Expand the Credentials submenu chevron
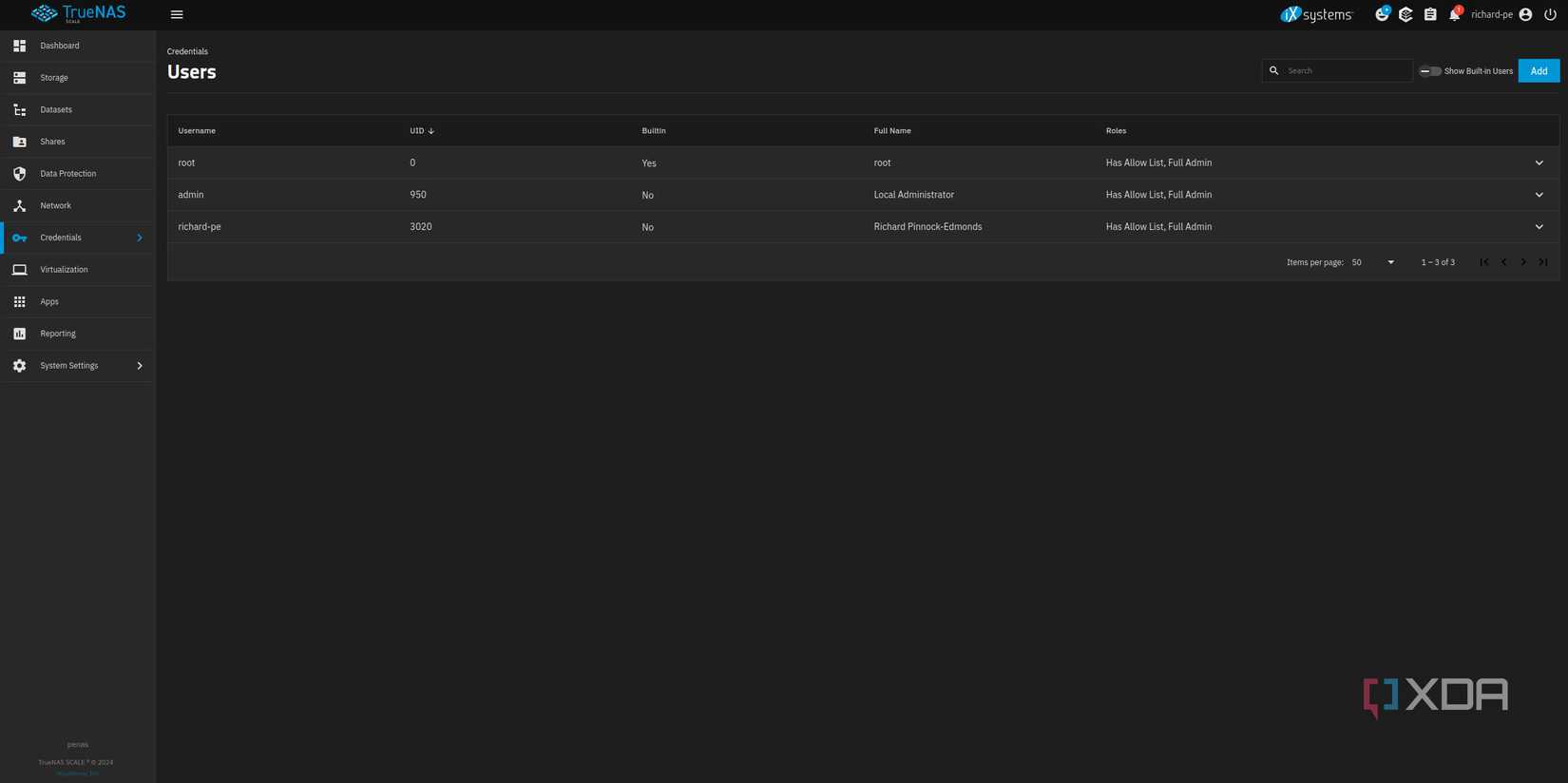This screenshot has height=783, width=1568. click(140, 238)
